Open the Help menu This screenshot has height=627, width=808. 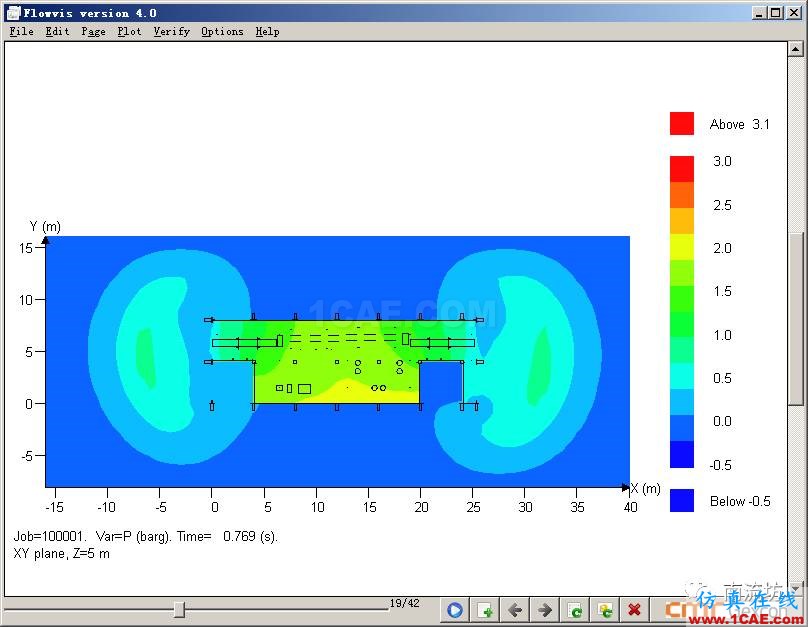tap(267, 31)
